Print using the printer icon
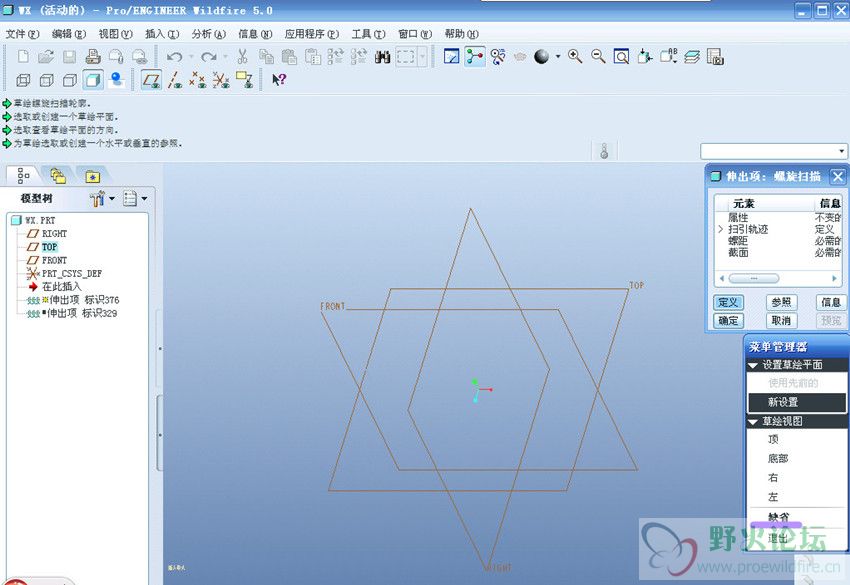The height and width of the screenshot is (585, 850). pyautogui.click(x=93, y=56)
